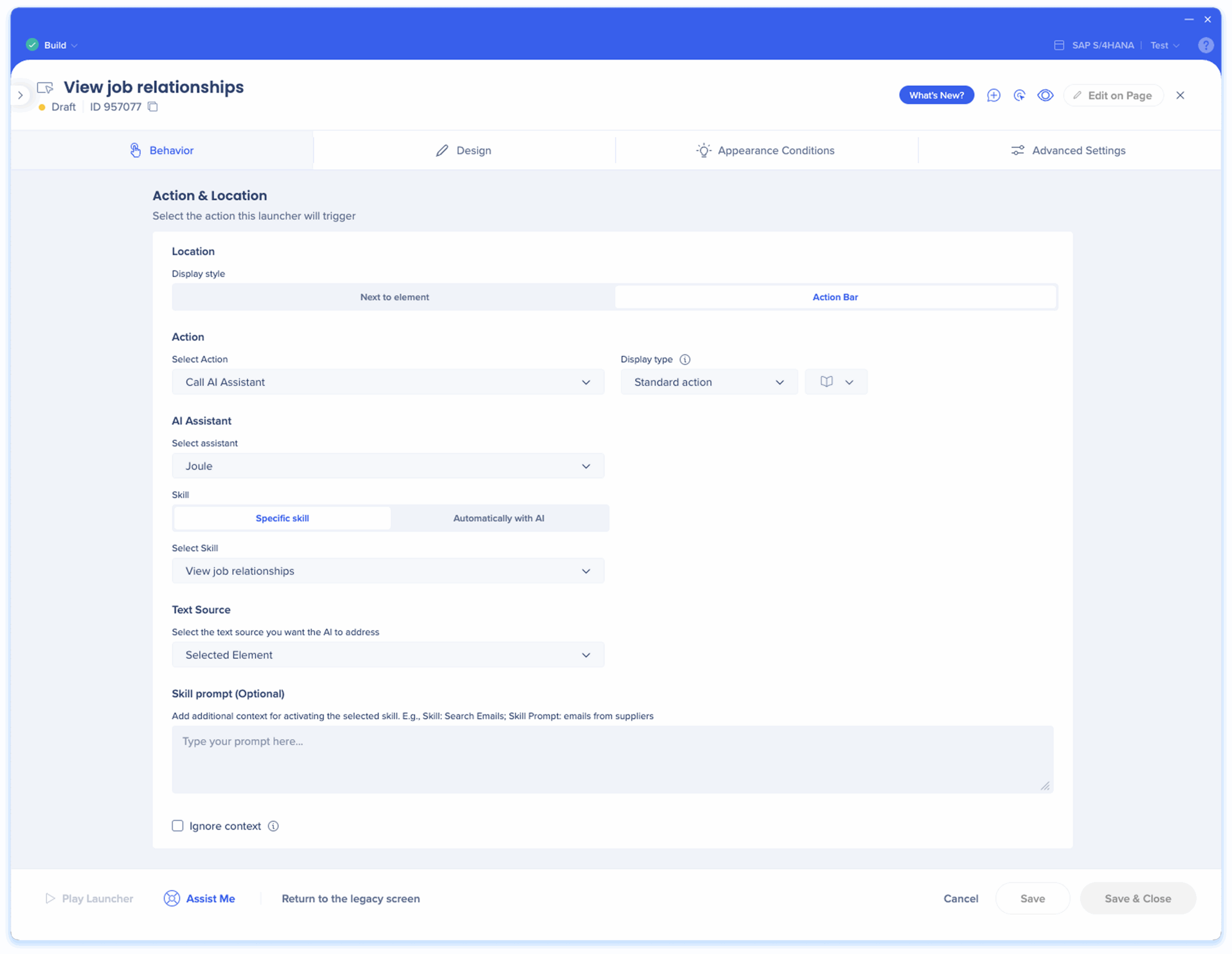
Task: Click the What's New? button
Action: [937, 95]
